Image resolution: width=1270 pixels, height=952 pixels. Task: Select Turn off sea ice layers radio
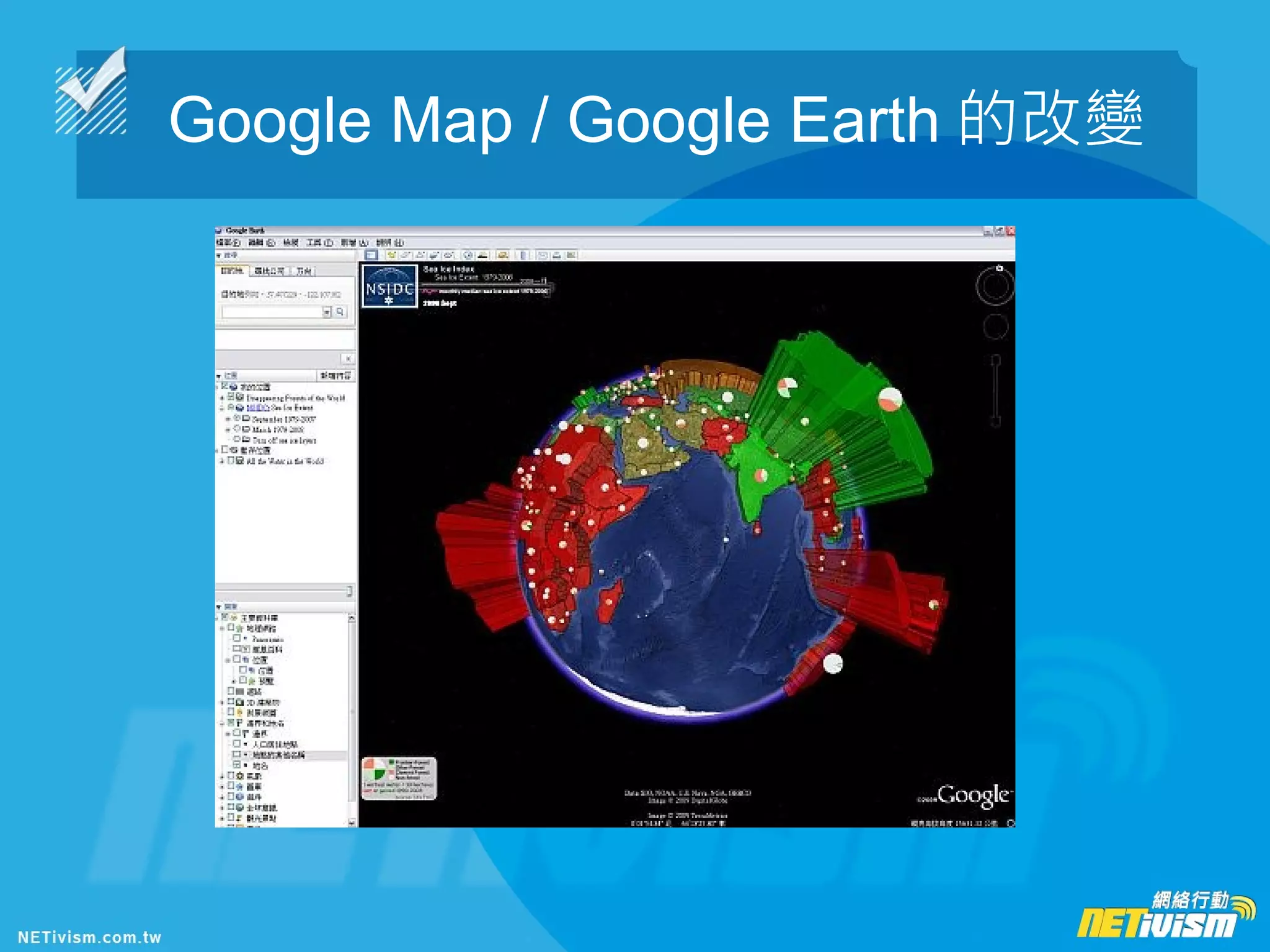237,439
